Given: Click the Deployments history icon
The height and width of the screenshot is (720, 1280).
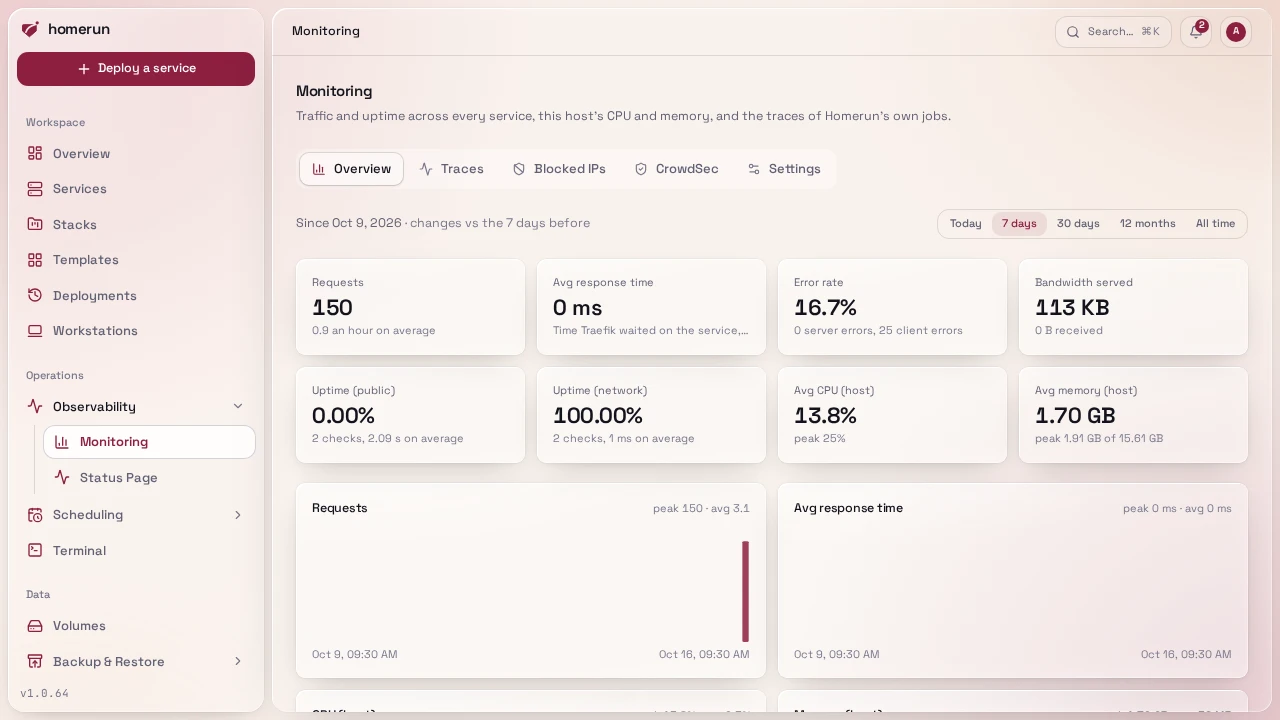Looking at the screenshot, I should point(35,295).
